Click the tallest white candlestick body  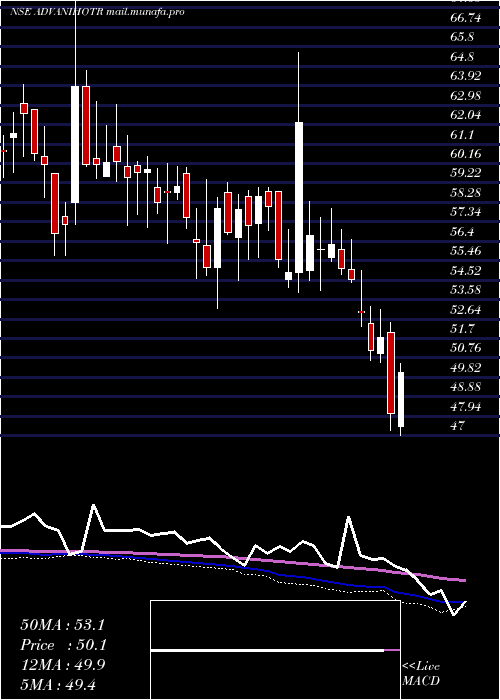299,197
